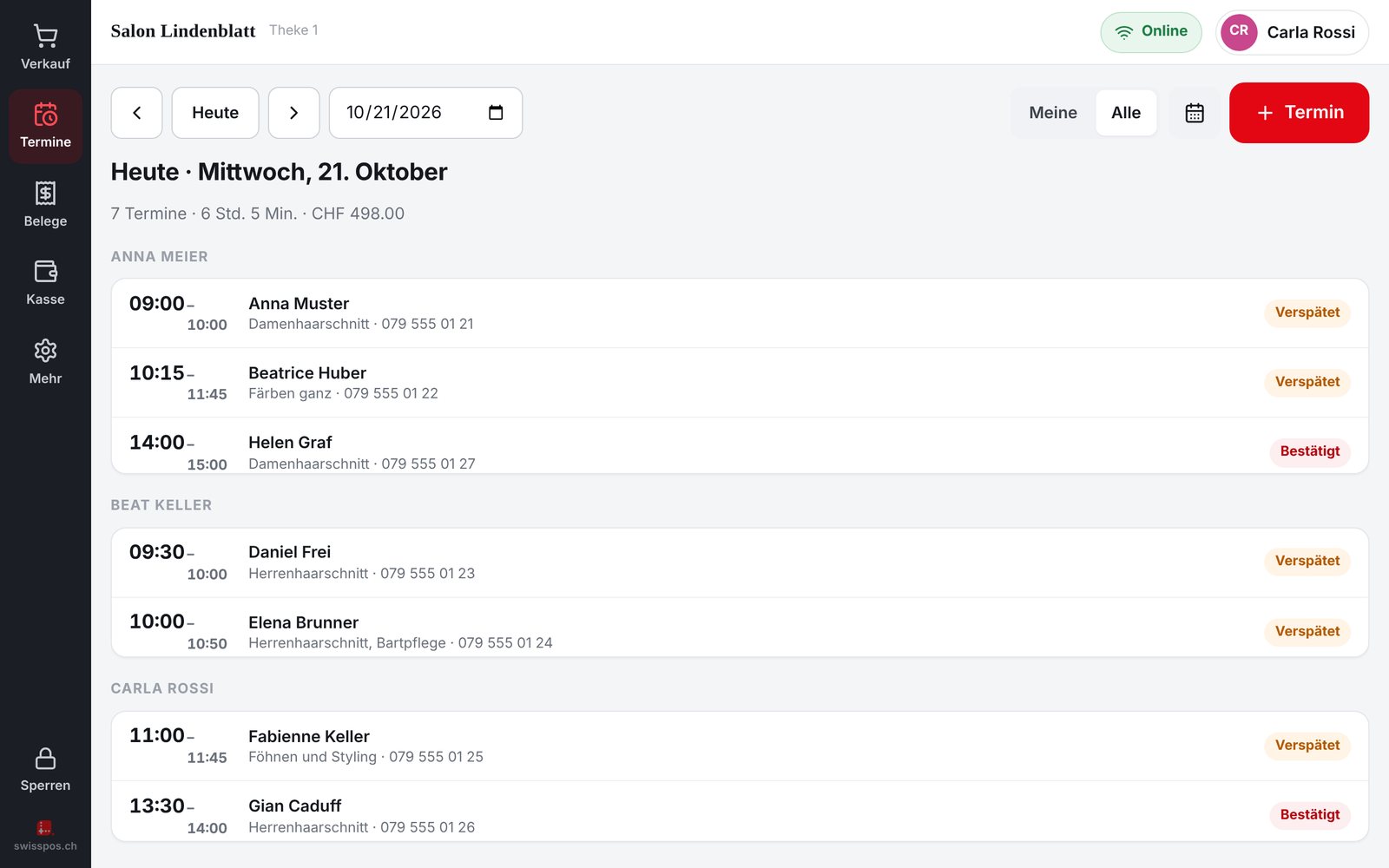This screenshot has height=868, width=1389.
Task: Click the Online wifi status badge
Action: pos(1151,32)
